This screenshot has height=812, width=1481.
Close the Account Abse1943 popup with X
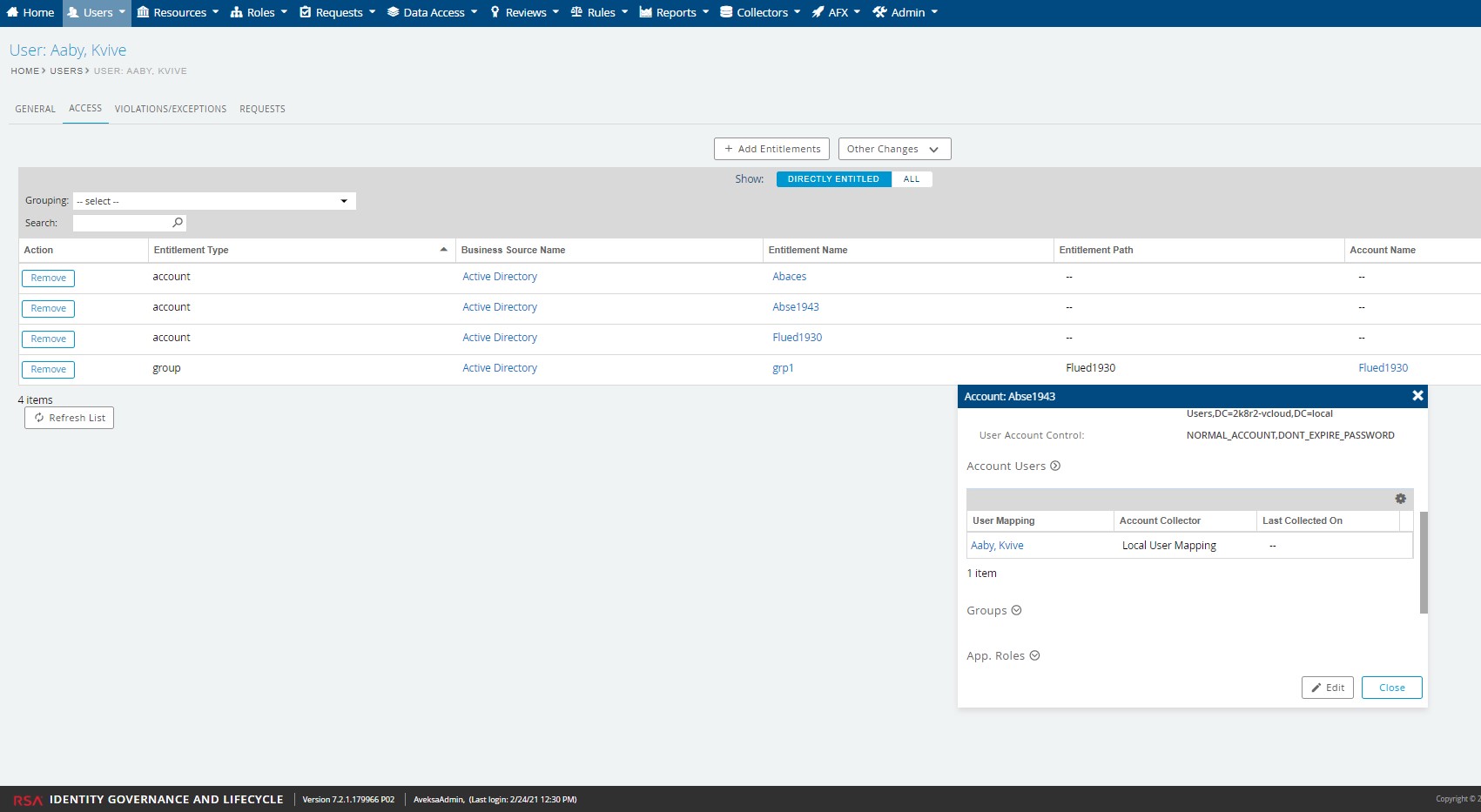tap(1417, 396)
